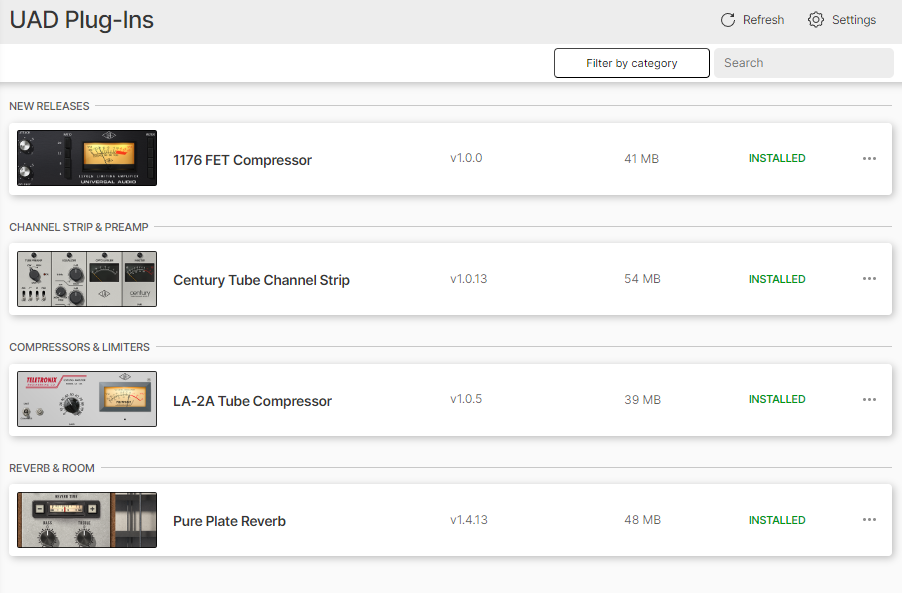
Task: Click the Settings text label
Action: (853, 20)
